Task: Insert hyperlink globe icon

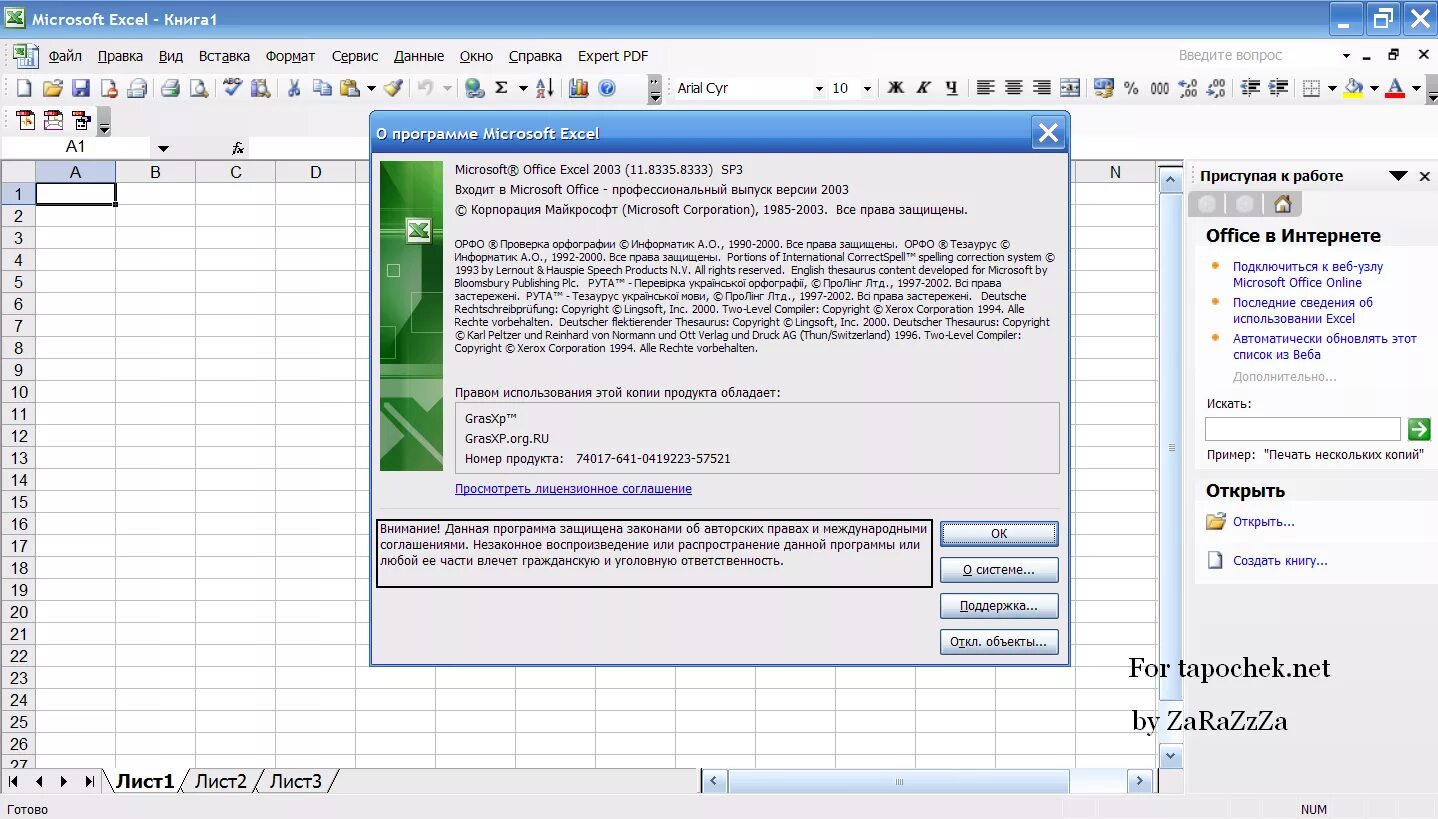Action: 475,88
